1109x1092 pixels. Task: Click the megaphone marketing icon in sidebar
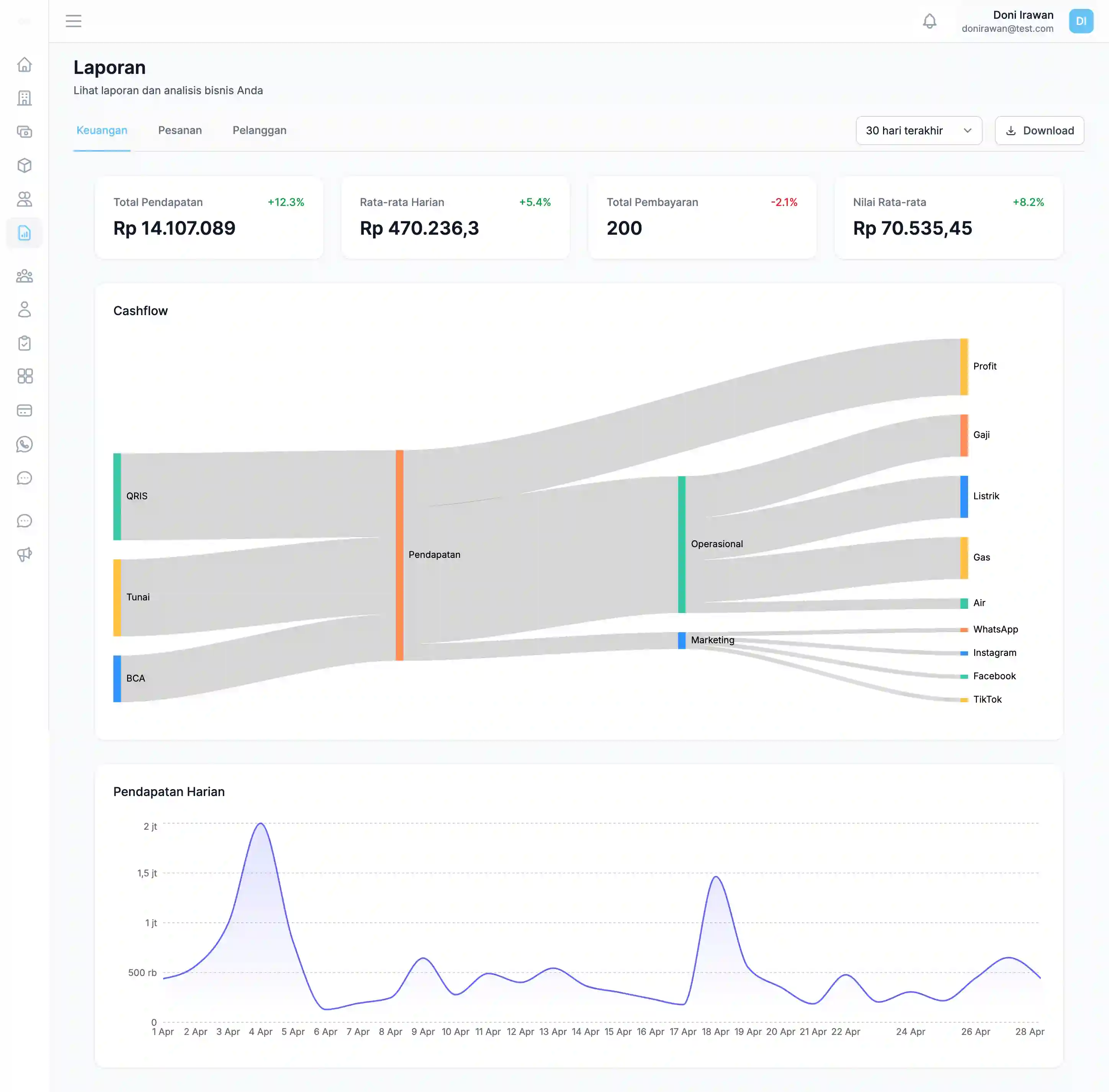[25, 553]
